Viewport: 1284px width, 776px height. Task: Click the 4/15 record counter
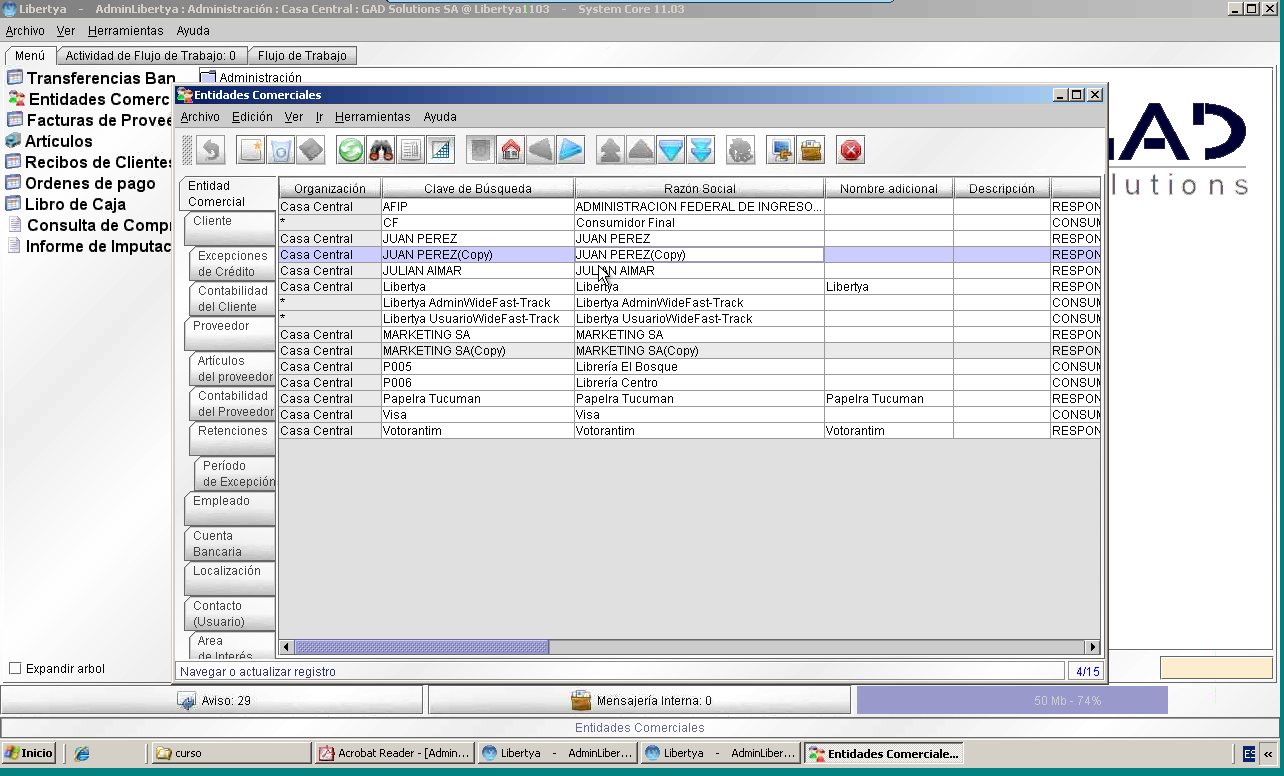coord(1085,672)
